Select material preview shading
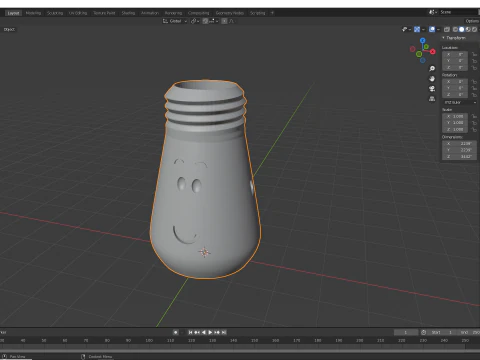Screen dimensions: 480x360 pos(468,29)
